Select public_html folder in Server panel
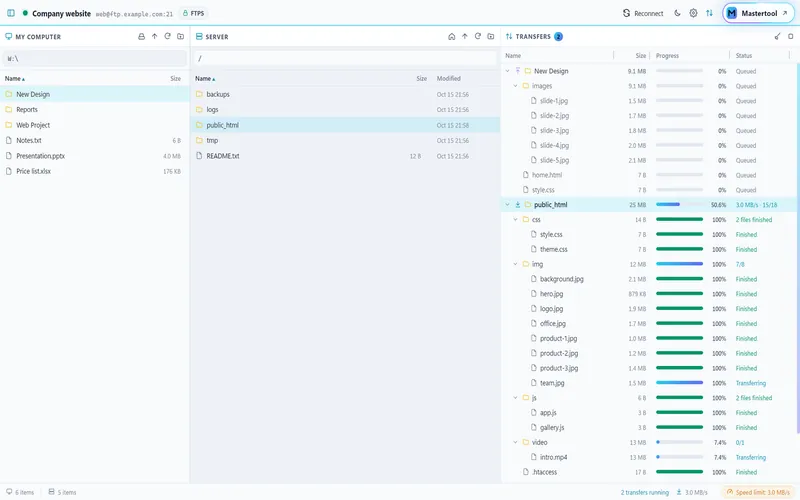The width and height of the screenshot is (800, 500). pyautogui.click(x=345, y=125)
